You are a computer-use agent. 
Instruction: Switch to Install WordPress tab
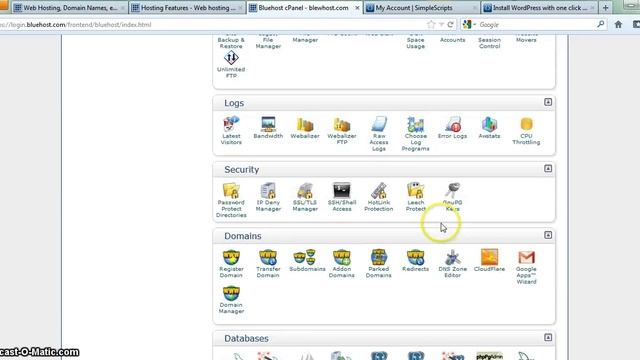point(540,8)
